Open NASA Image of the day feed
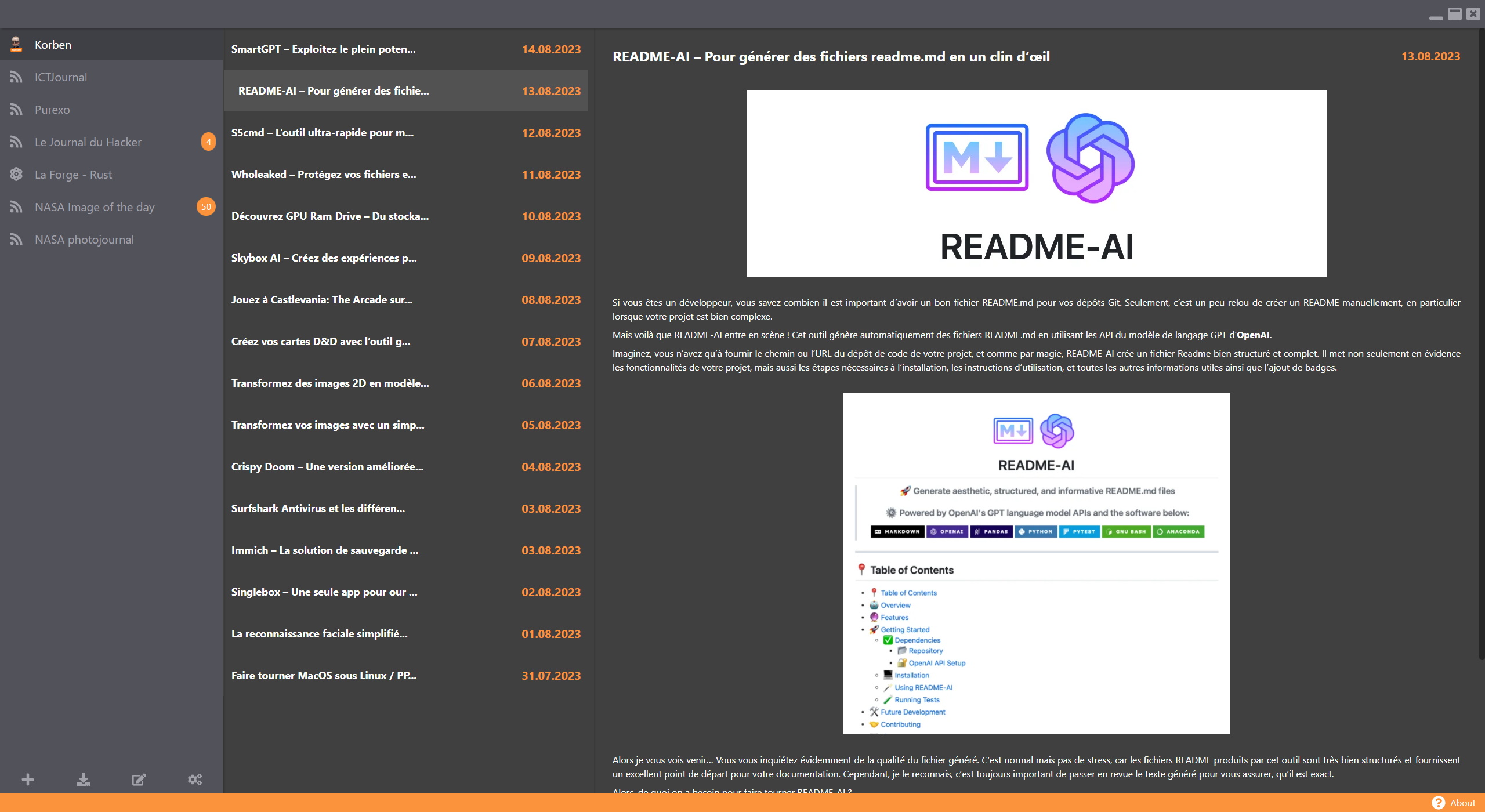1485x812 pixels. pyautogui.click(x=111, y=207)
